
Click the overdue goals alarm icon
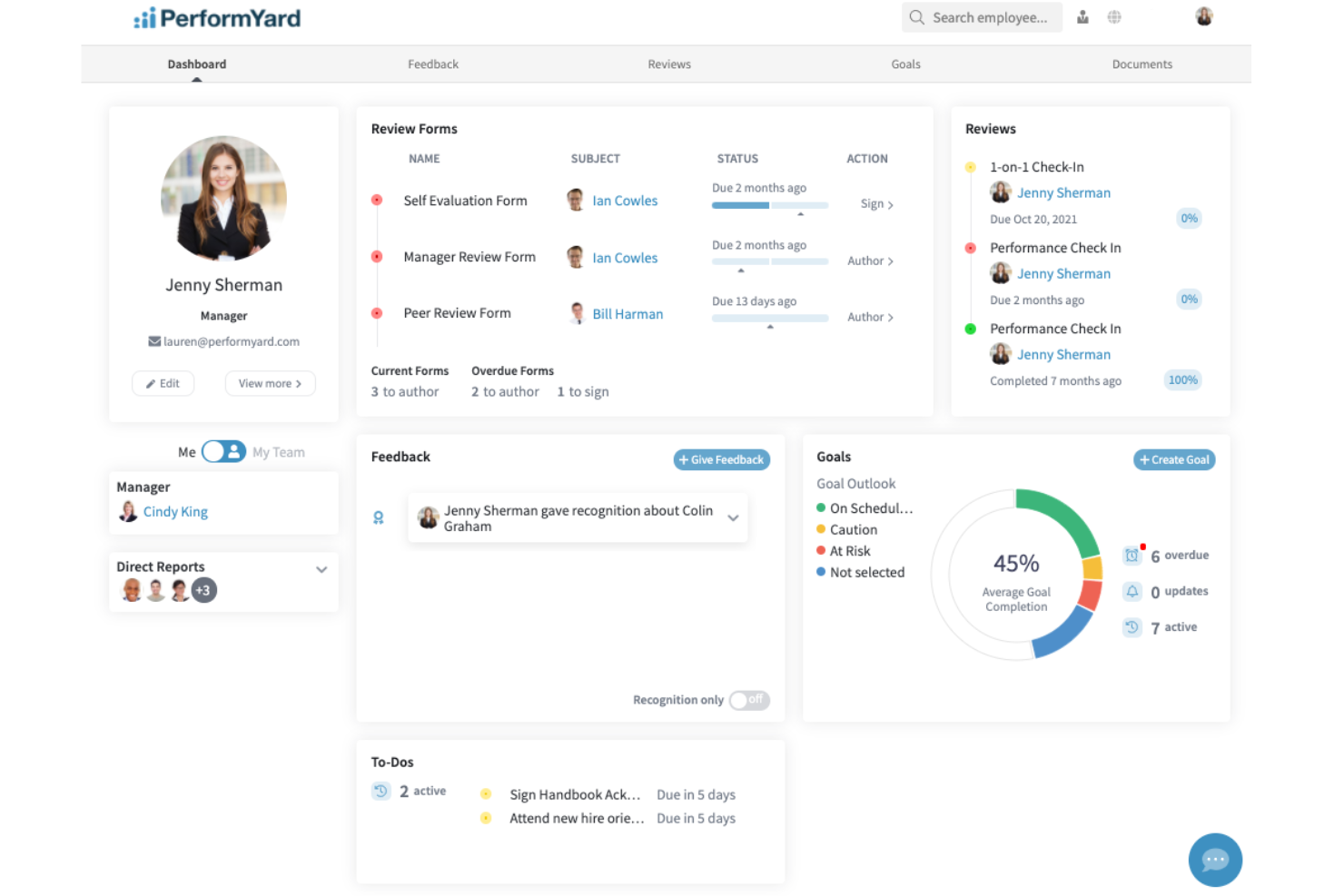1132,555
